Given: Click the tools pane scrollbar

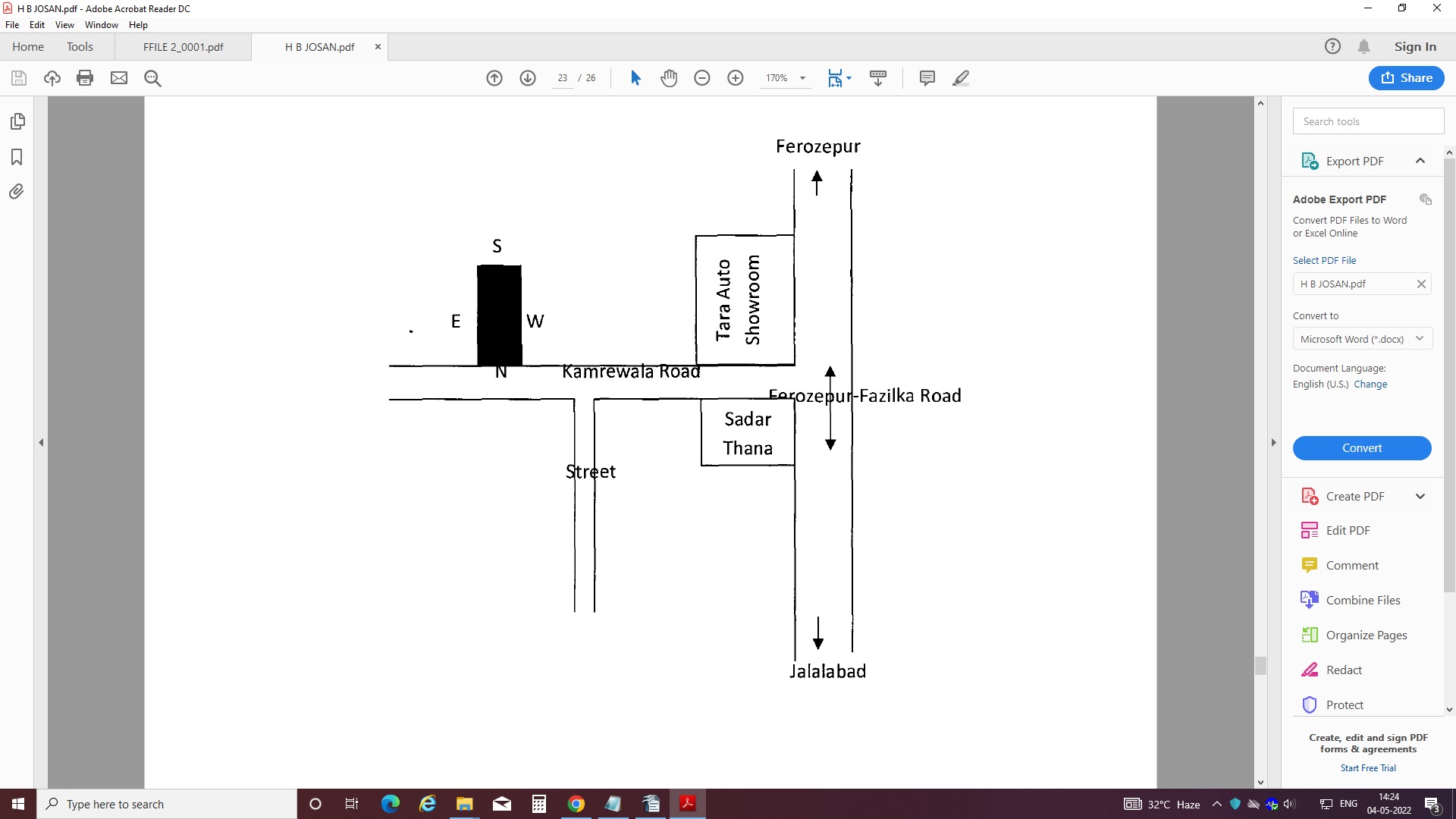Looking at the screenshot, I should coord(1449,375).
